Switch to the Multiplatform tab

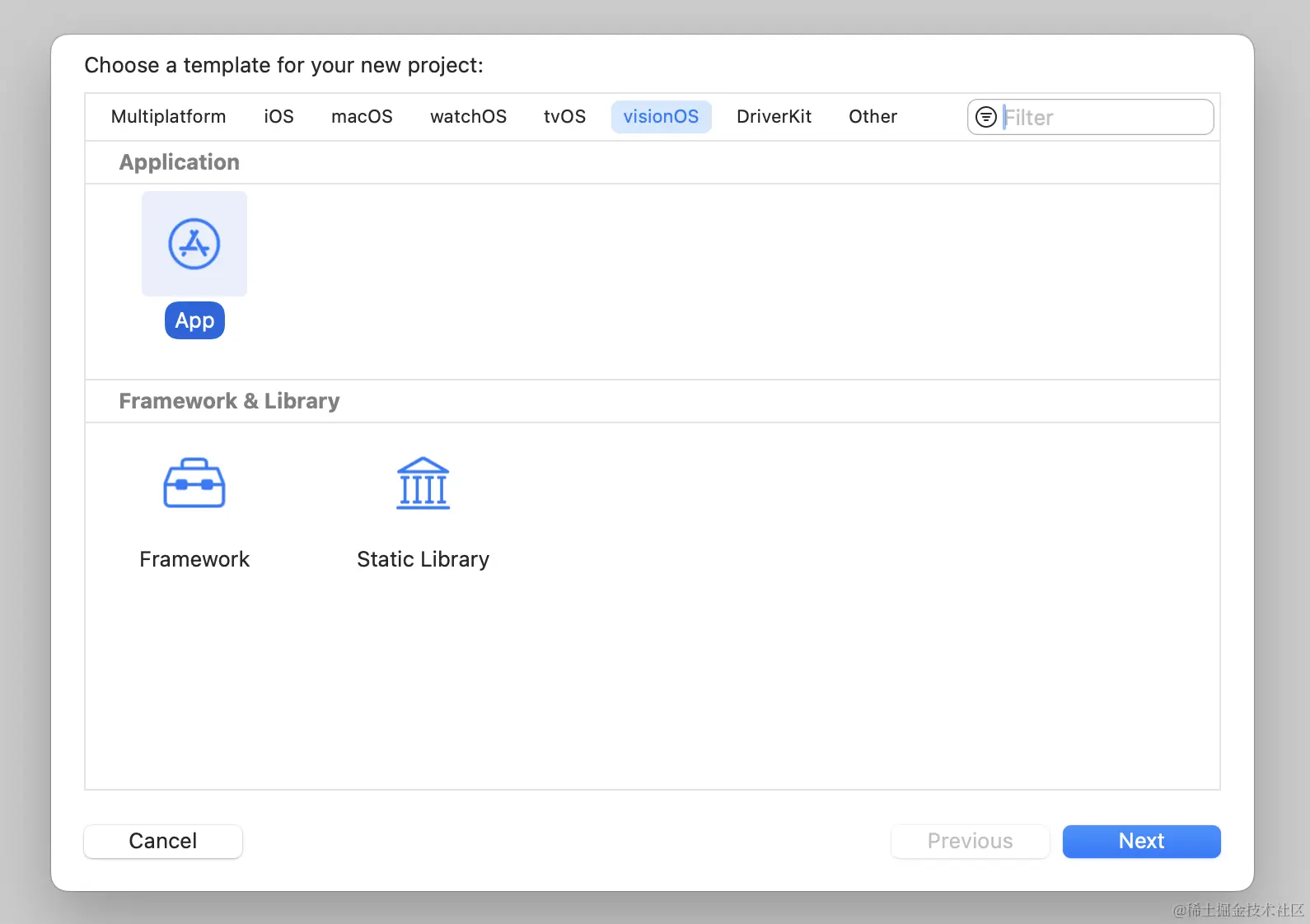click(169, 117)
